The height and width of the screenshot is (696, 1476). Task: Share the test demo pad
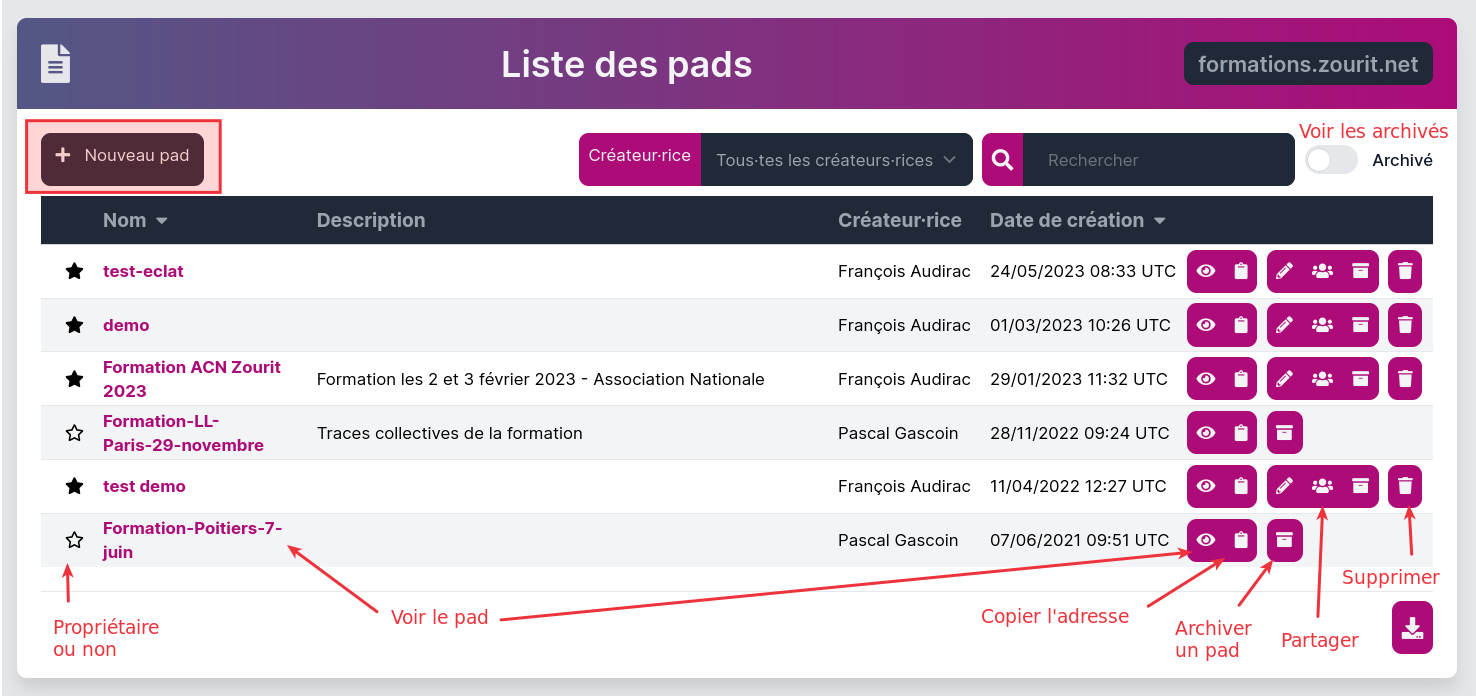point(1322,486)
